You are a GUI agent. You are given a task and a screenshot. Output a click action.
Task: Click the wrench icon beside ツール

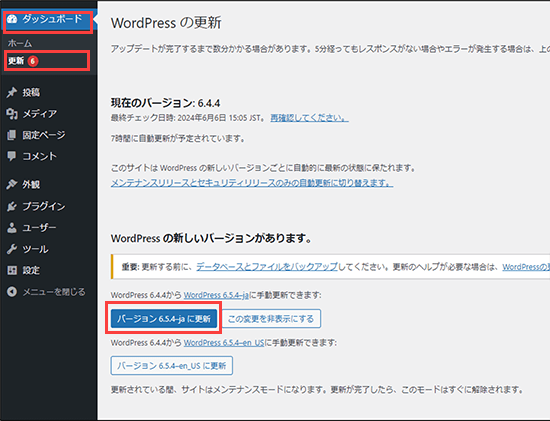pos(12,249)
